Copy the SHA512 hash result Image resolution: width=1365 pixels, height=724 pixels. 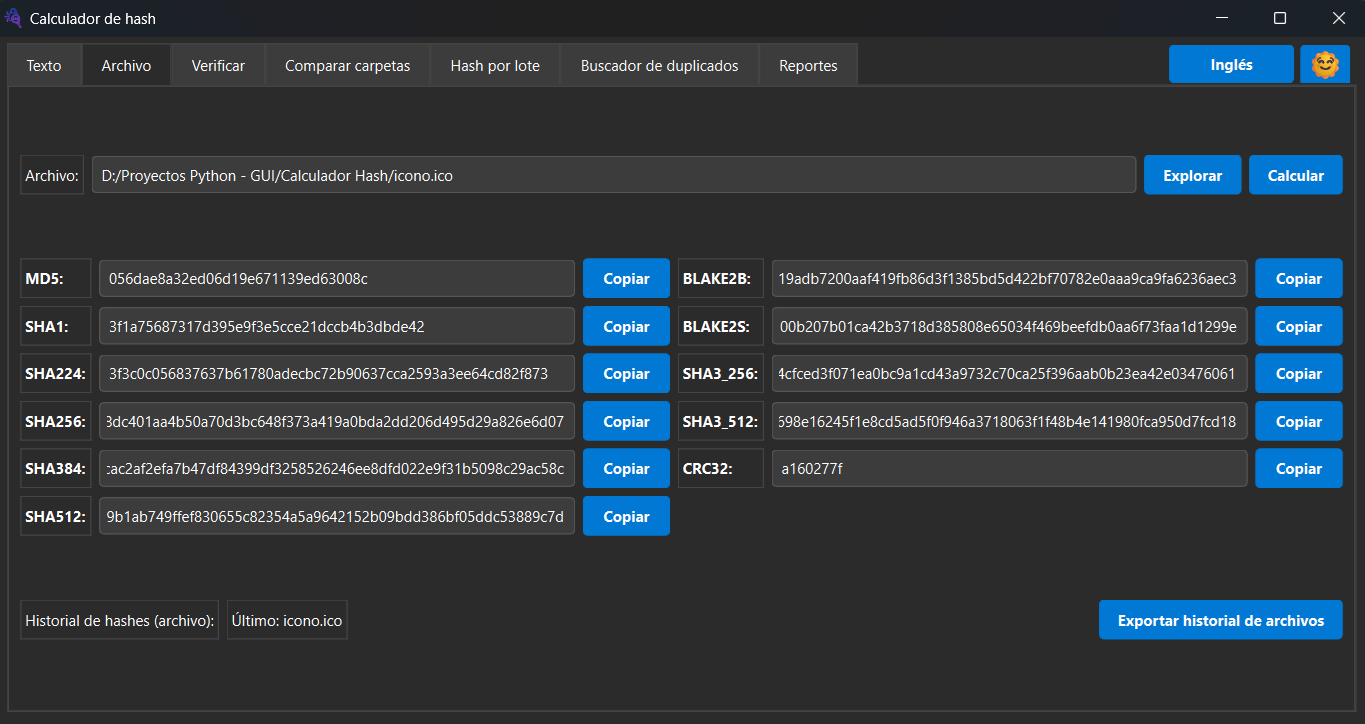pos(626,517)
